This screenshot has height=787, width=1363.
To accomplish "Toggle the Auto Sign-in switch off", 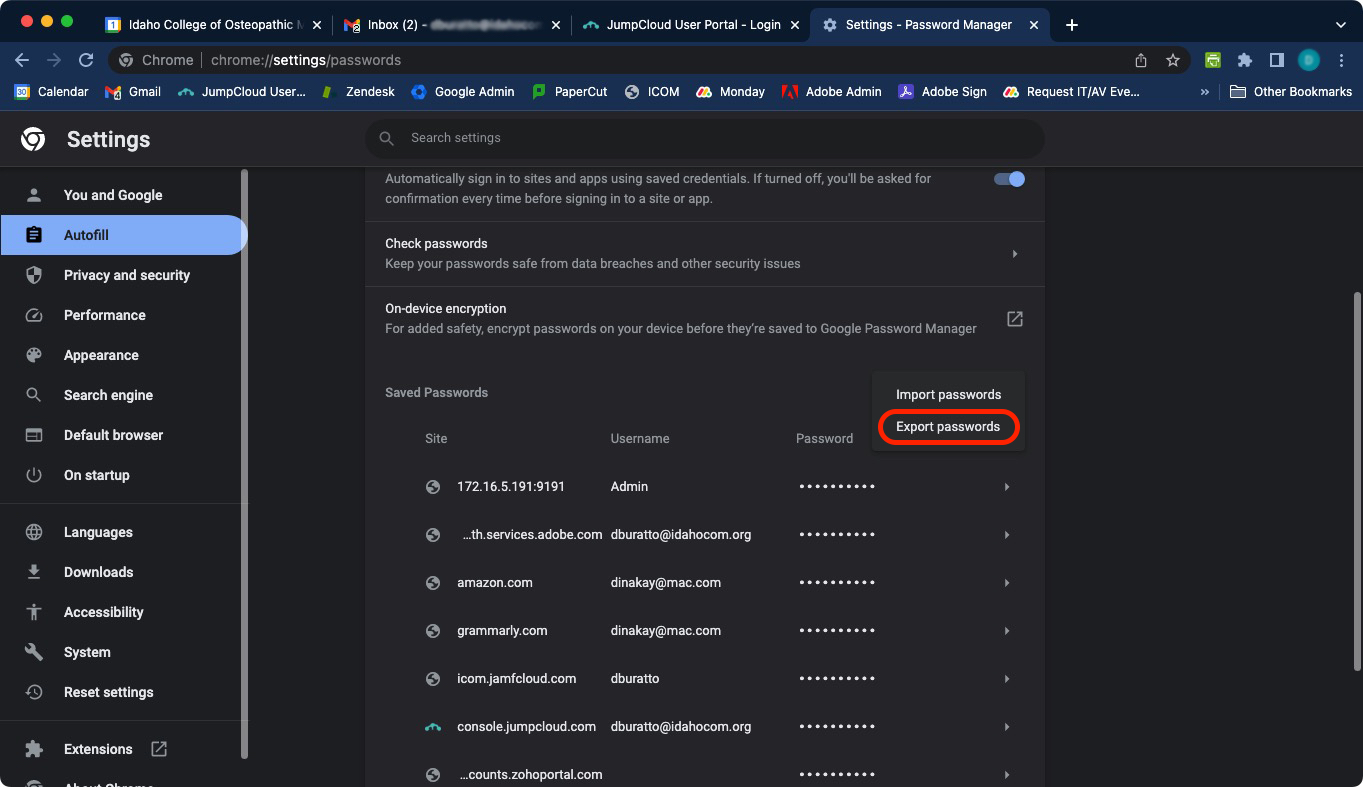I will point(1009,179).
